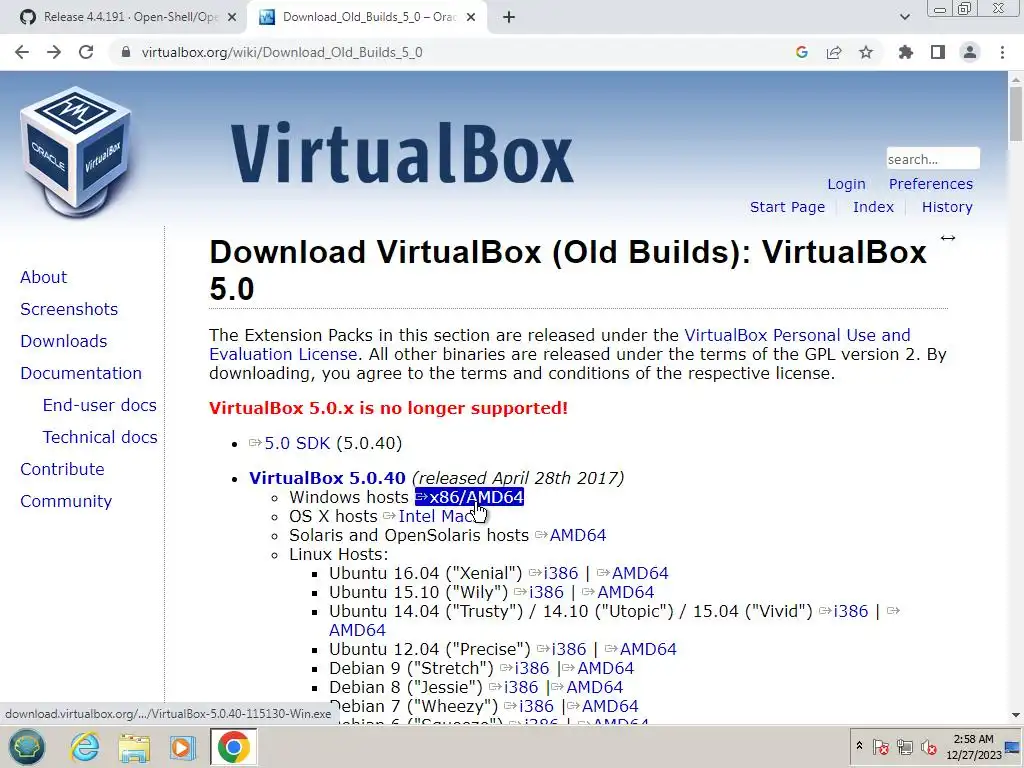The width and height of the screenshot is (1024, 768).
Task: Reload the current page
Action: pos(86,52)
